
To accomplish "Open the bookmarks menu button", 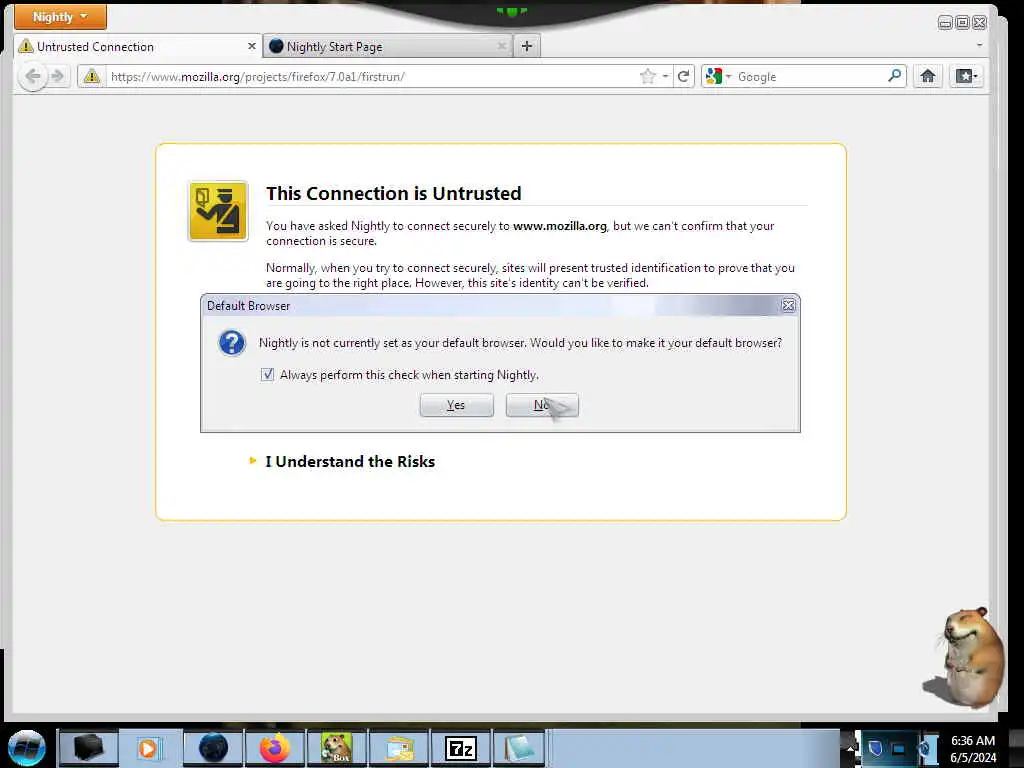I will click(x=967, y=76).
